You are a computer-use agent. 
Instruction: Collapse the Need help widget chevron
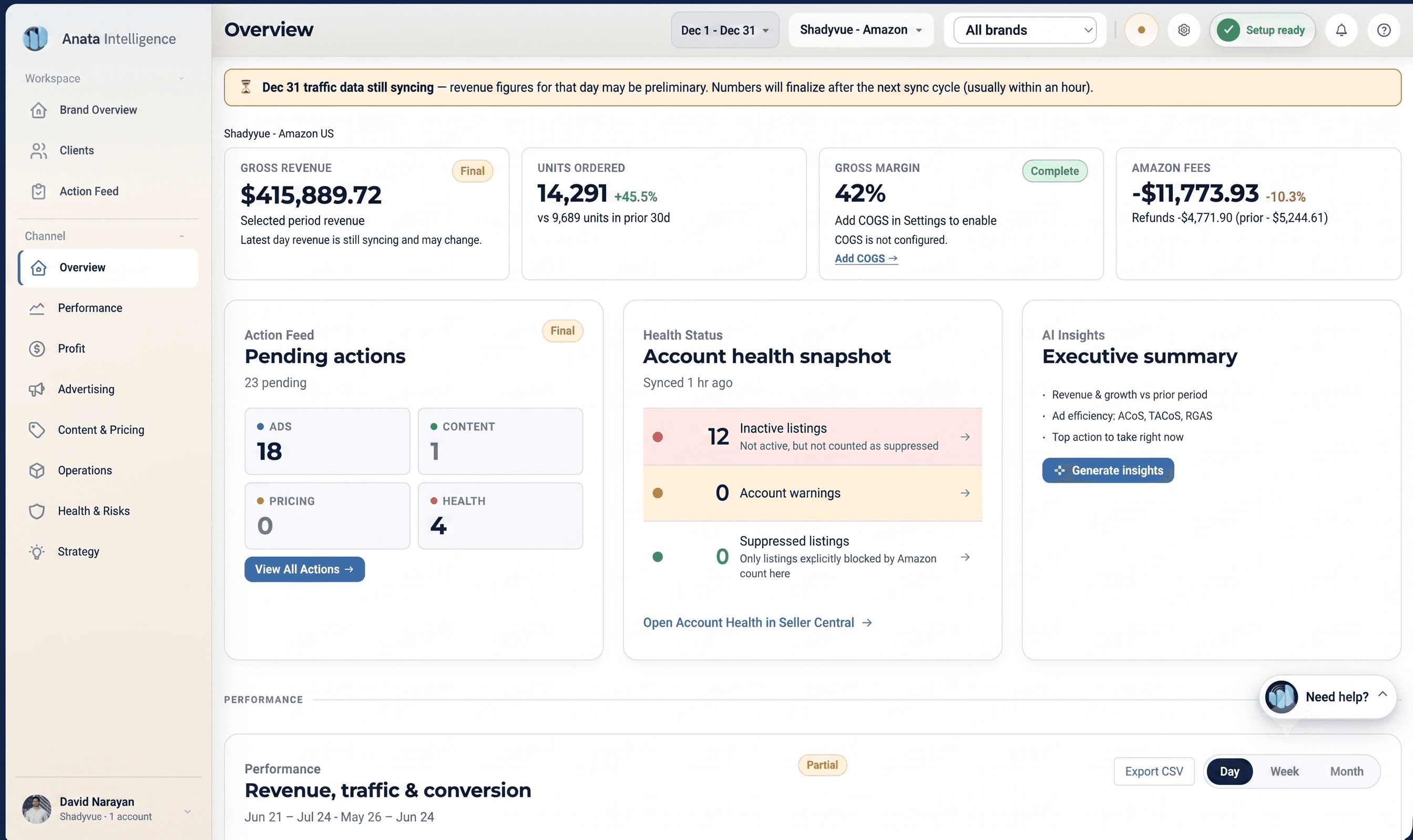[x=1383, y=694]
